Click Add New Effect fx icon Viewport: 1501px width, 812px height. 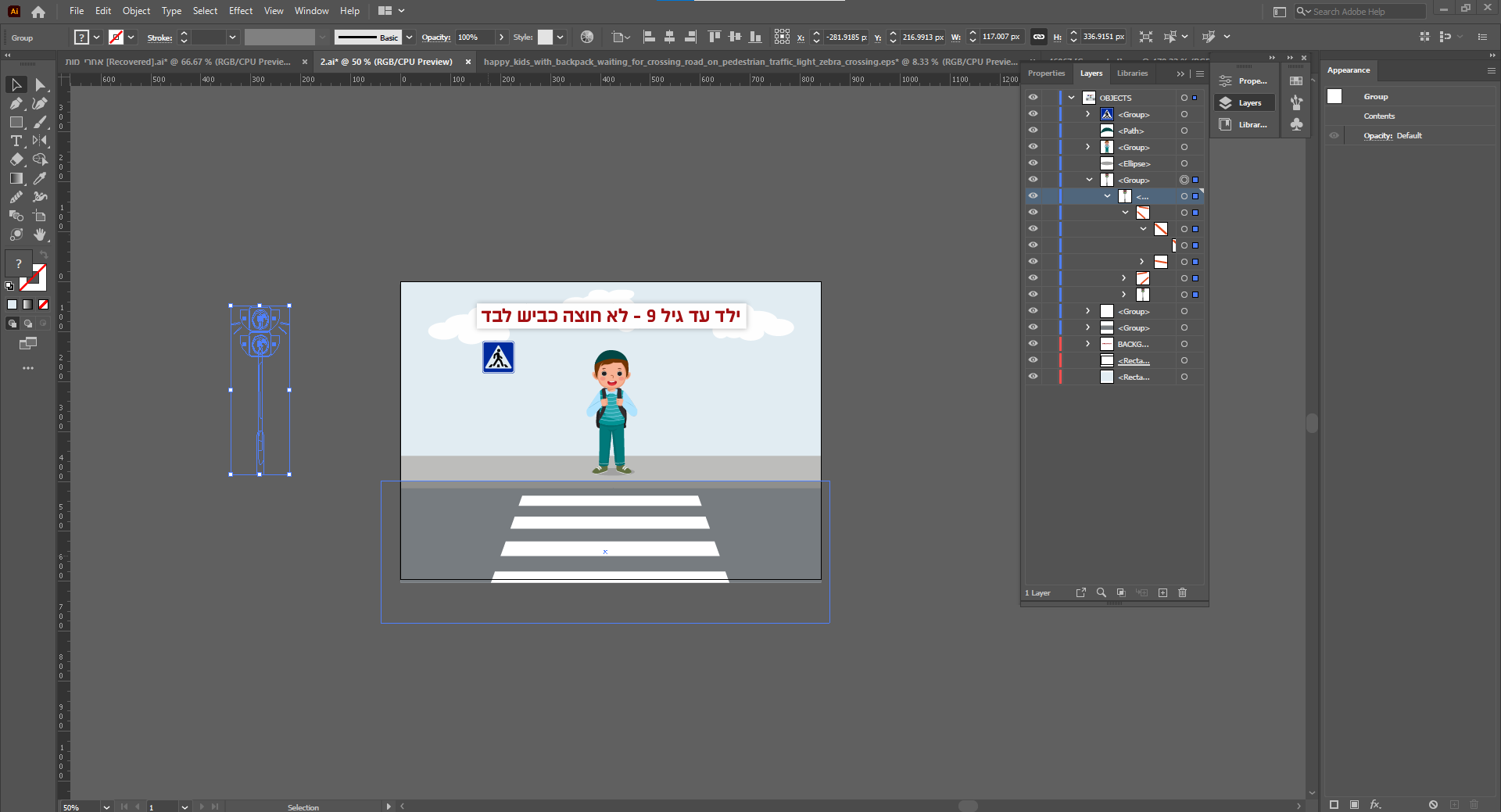[1375, 804]
